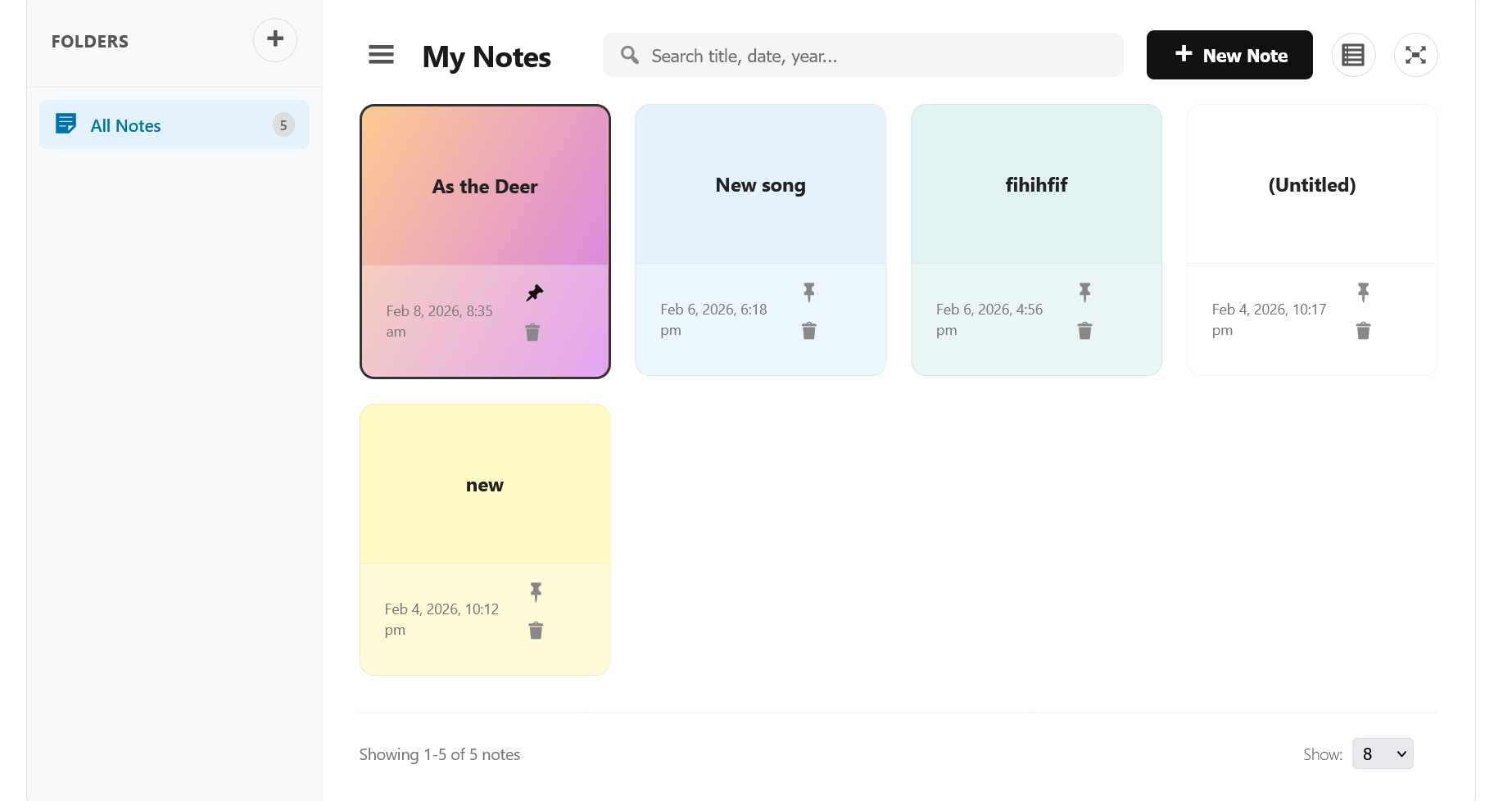The image size is (1512, 801).
Task: Open the Show notes-per-page dropdown
Action: [1383, 754]
